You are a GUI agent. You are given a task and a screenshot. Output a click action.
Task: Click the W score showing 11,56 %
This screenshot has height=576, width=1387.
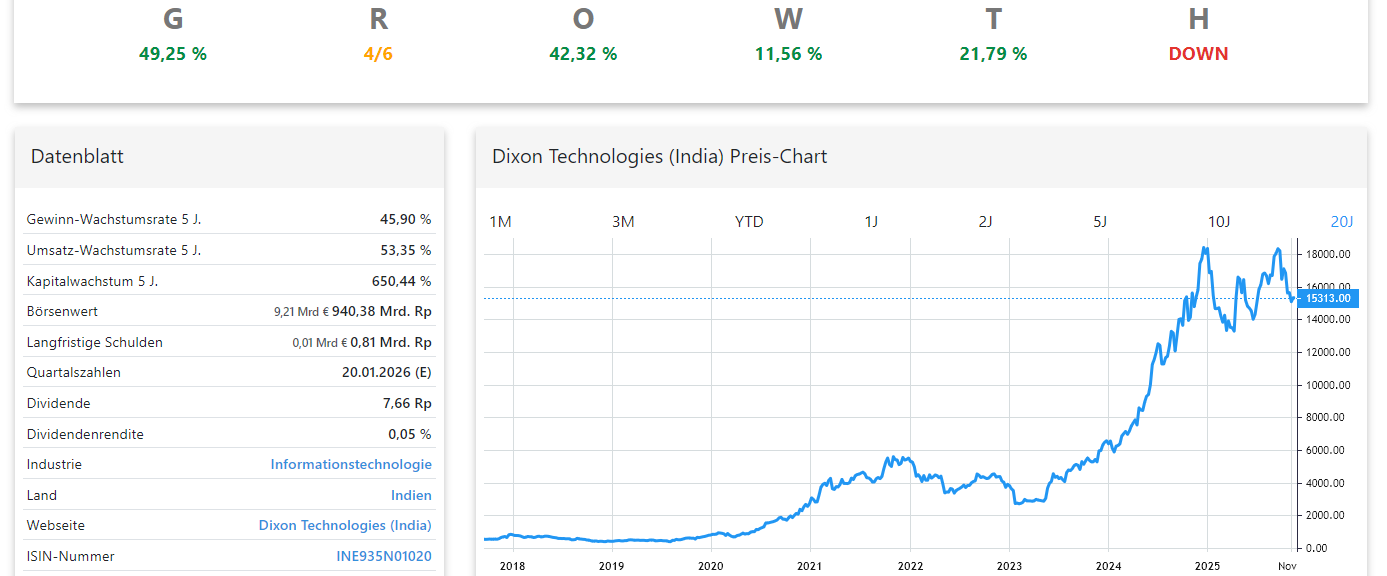(788, 54)
